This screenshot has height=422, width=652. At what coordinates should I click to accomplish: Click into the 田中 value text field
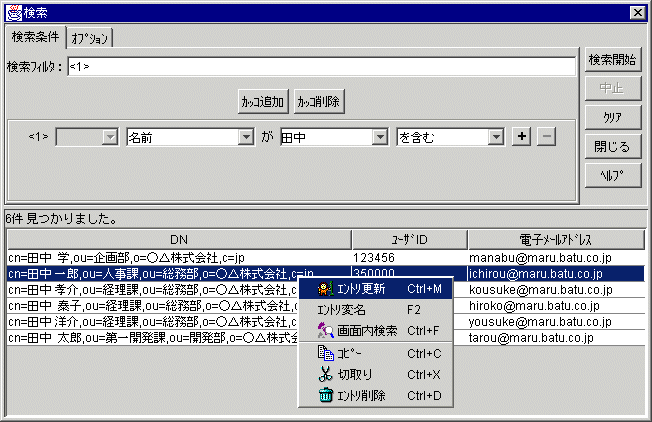[x=326, y=137]
